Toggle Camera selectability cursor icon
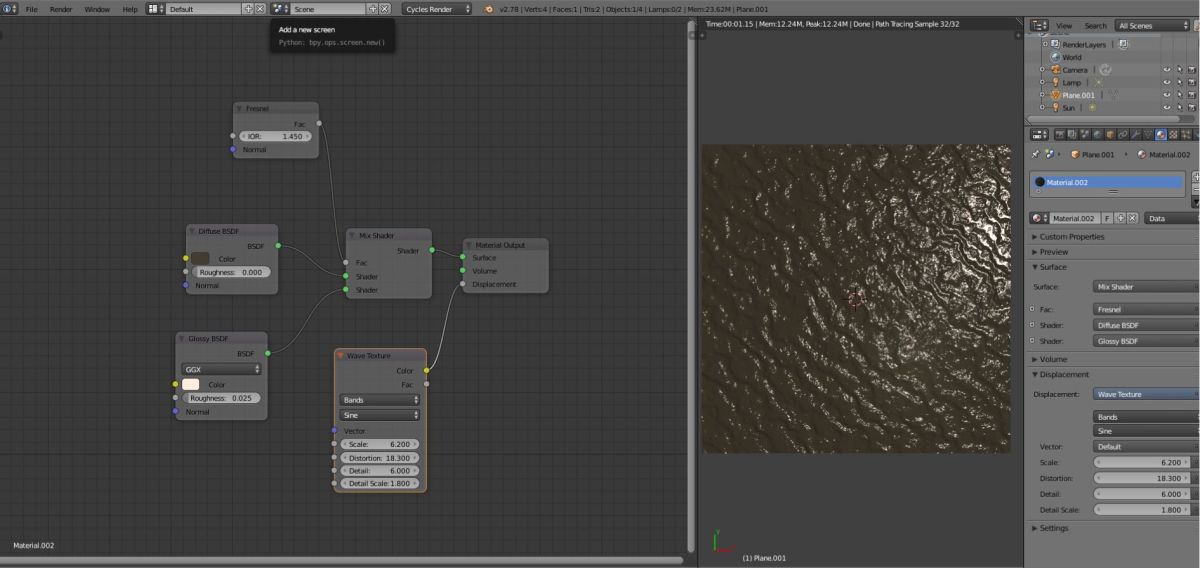The width and height of the screenshot is (1200, 568). tap(1179, 70)
